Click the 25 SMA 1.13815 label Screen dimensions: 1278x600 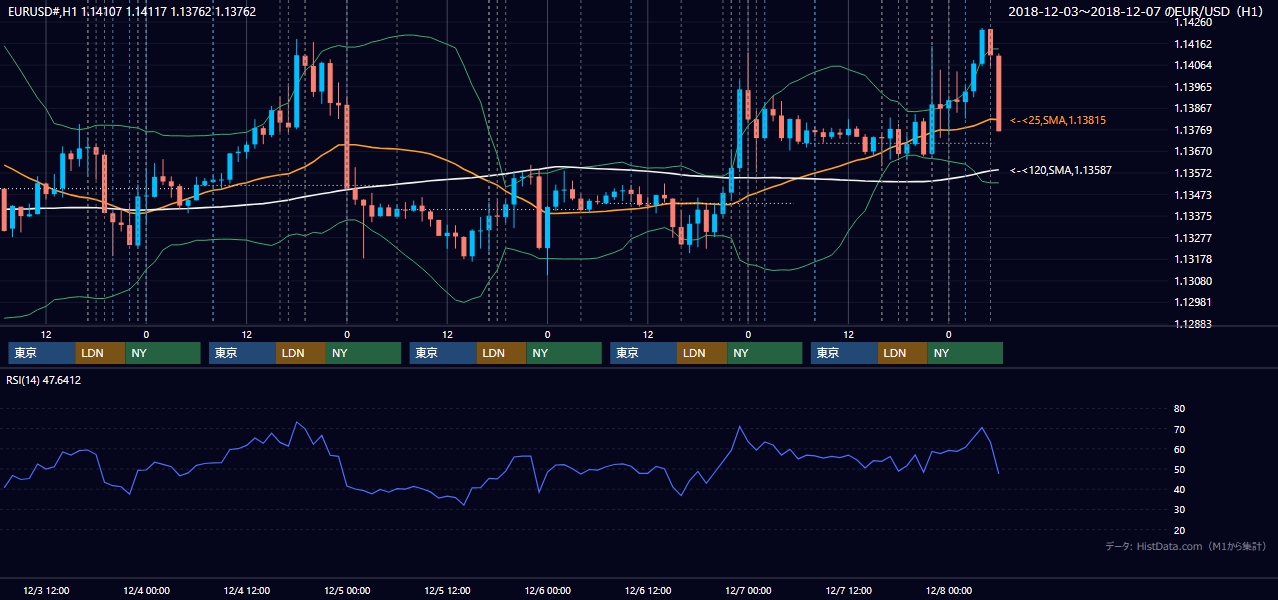point(1058,120)
